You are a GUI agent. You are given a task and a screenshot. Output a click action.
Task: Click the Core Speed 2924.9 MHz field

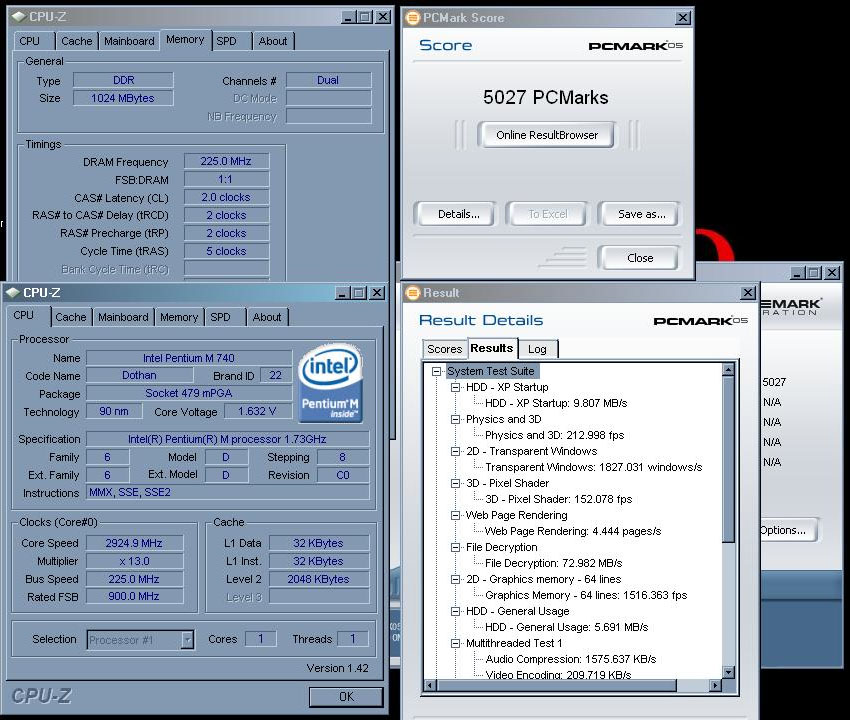point(134,543)
